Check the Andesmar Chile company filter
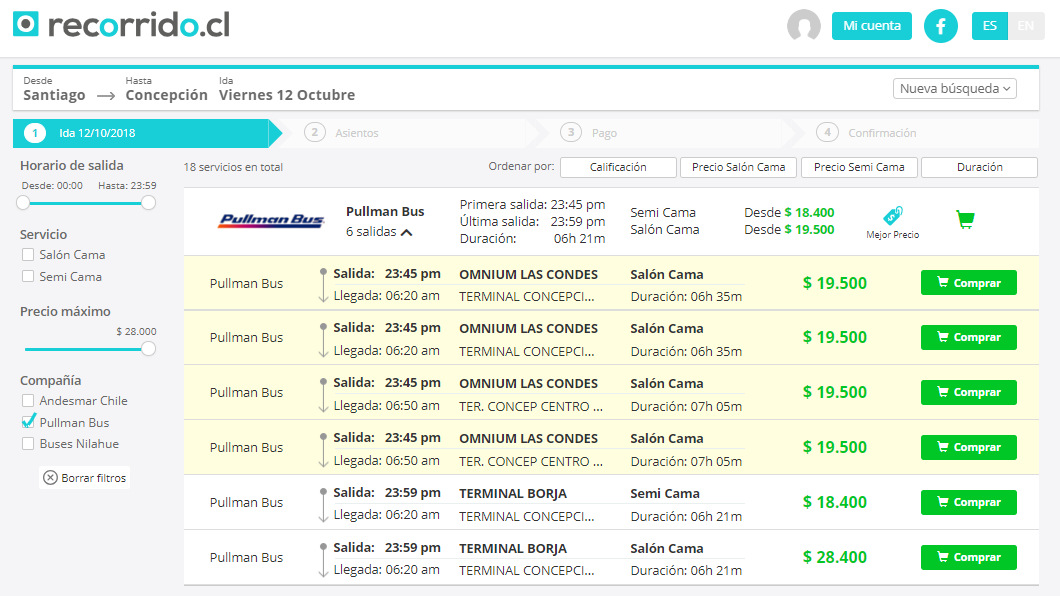 coord(28,401)
